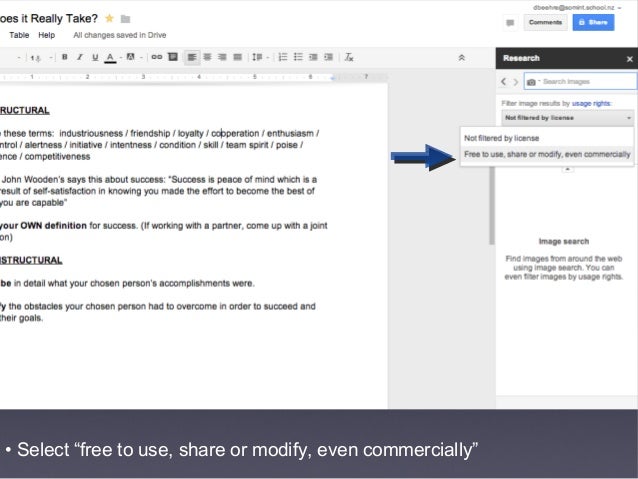Screen dimensions: 638x479
Task: Close the Research panel
Action: (629, 59)
